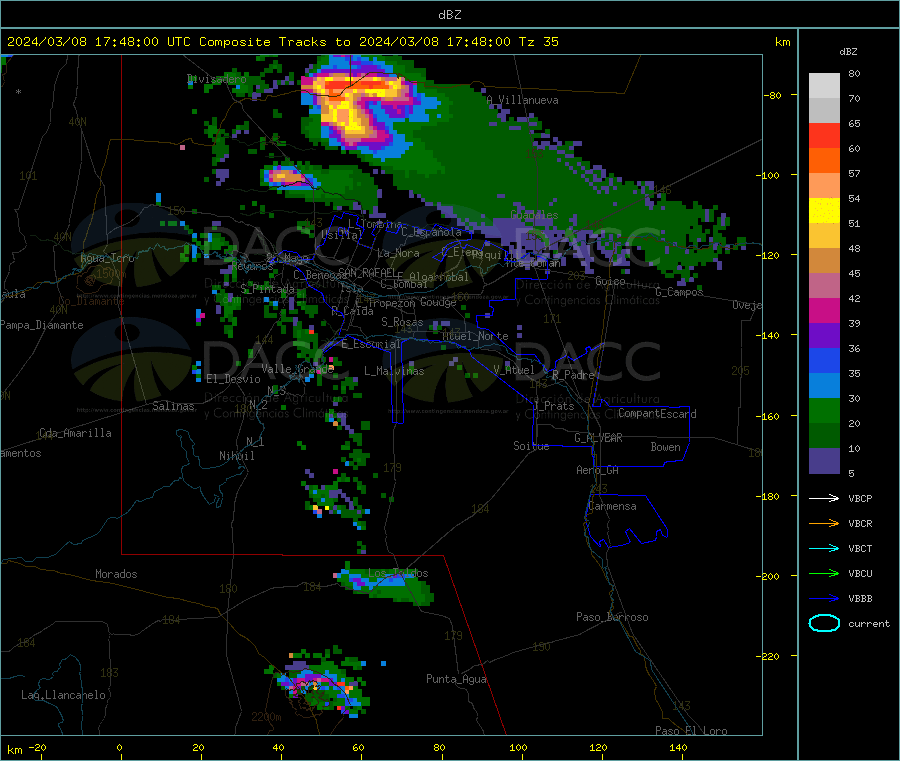900x761 pixels.
Task: Click the R_Padre label
Action: pos(573,375)
